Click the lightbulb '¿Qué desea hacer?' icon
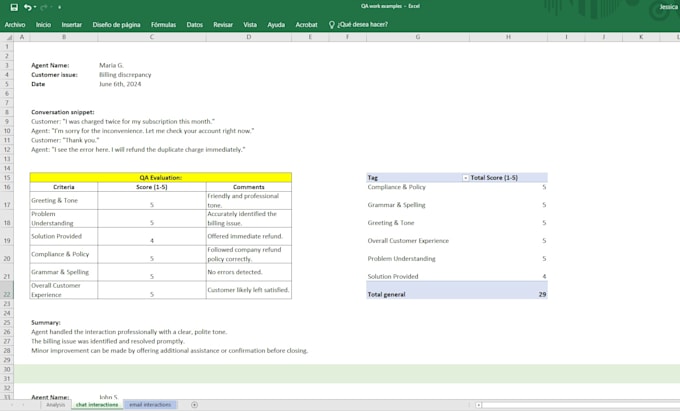This screenshot has height=411, width=680. (332, 25)
